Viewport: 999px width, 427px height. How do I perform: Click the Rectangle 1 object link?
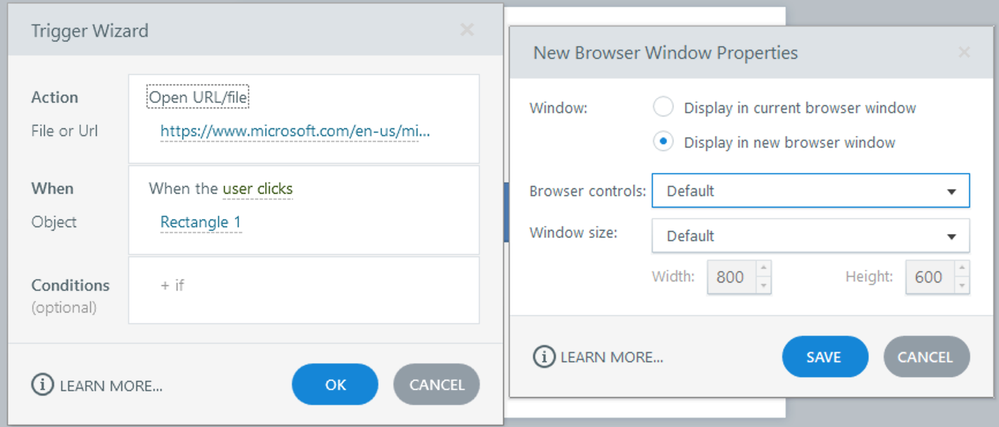[200, 221]
